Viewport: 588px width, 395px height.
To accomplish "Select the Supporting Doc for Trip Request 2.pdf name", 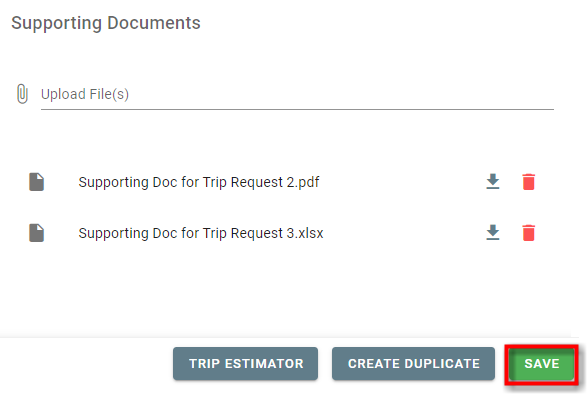I will [x=199, y=182].
